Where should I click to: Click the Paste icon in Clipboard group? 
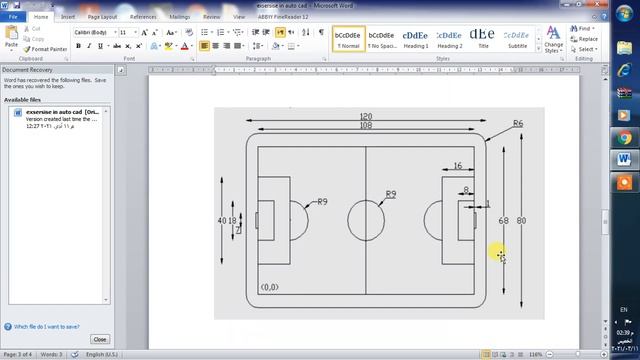[11, 33]
